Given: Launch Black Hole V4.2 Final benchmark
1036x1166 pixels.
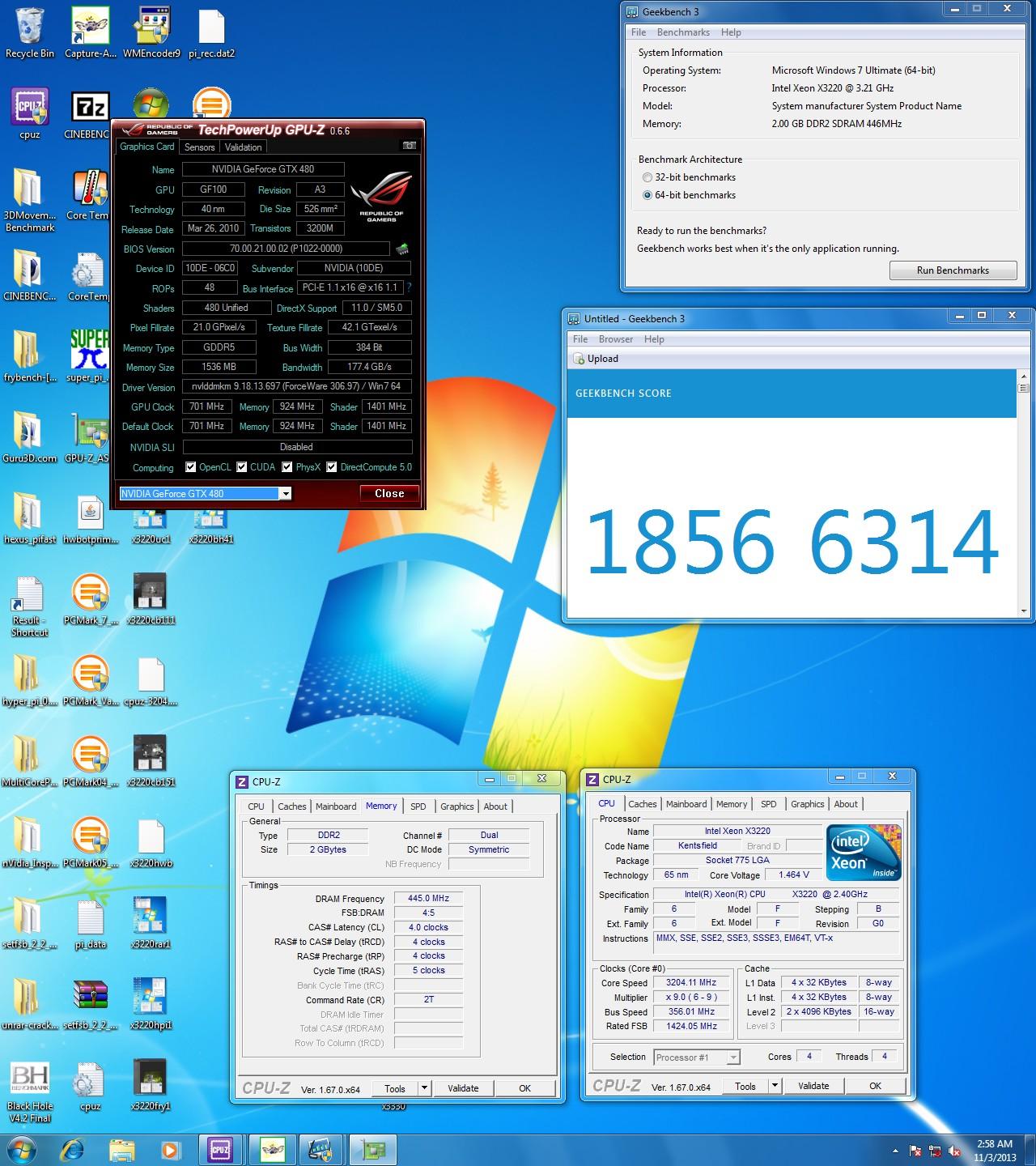Looking at the screenshot, I should click(x=29, y=1091).
